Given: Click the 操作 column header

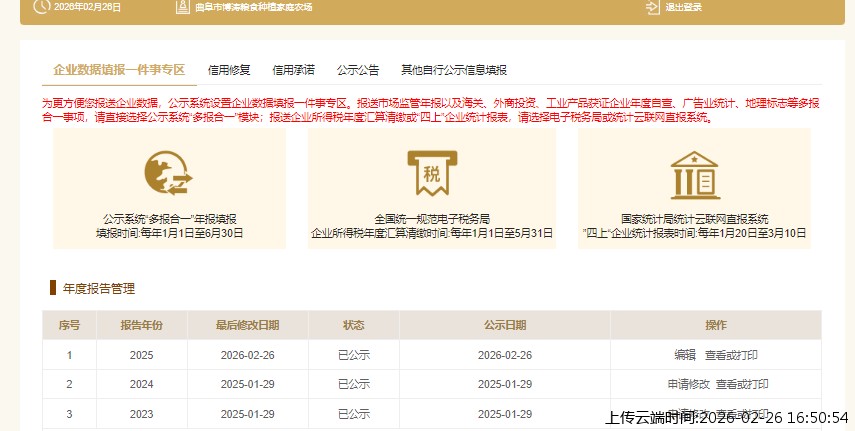Looking at the screenshot, I should tap(716, 325).
